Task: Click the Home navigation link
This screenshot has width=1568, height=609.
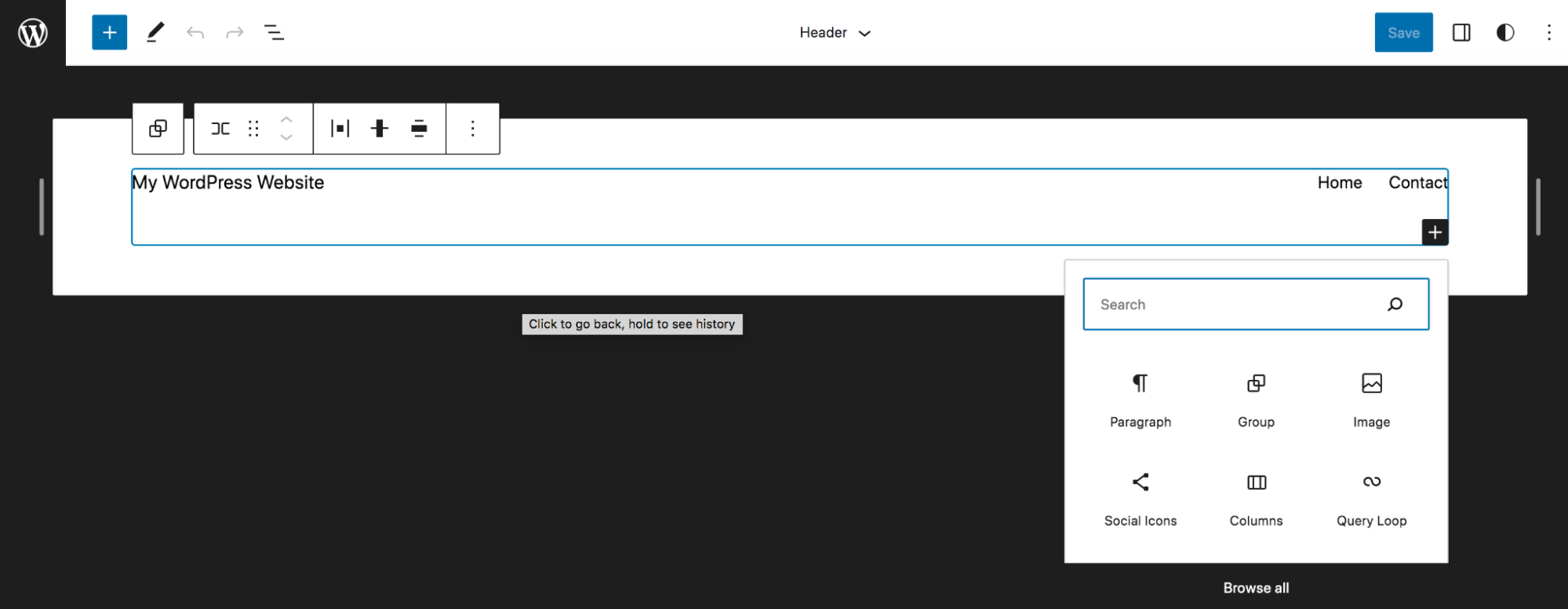Action: tap(1340, 182)
